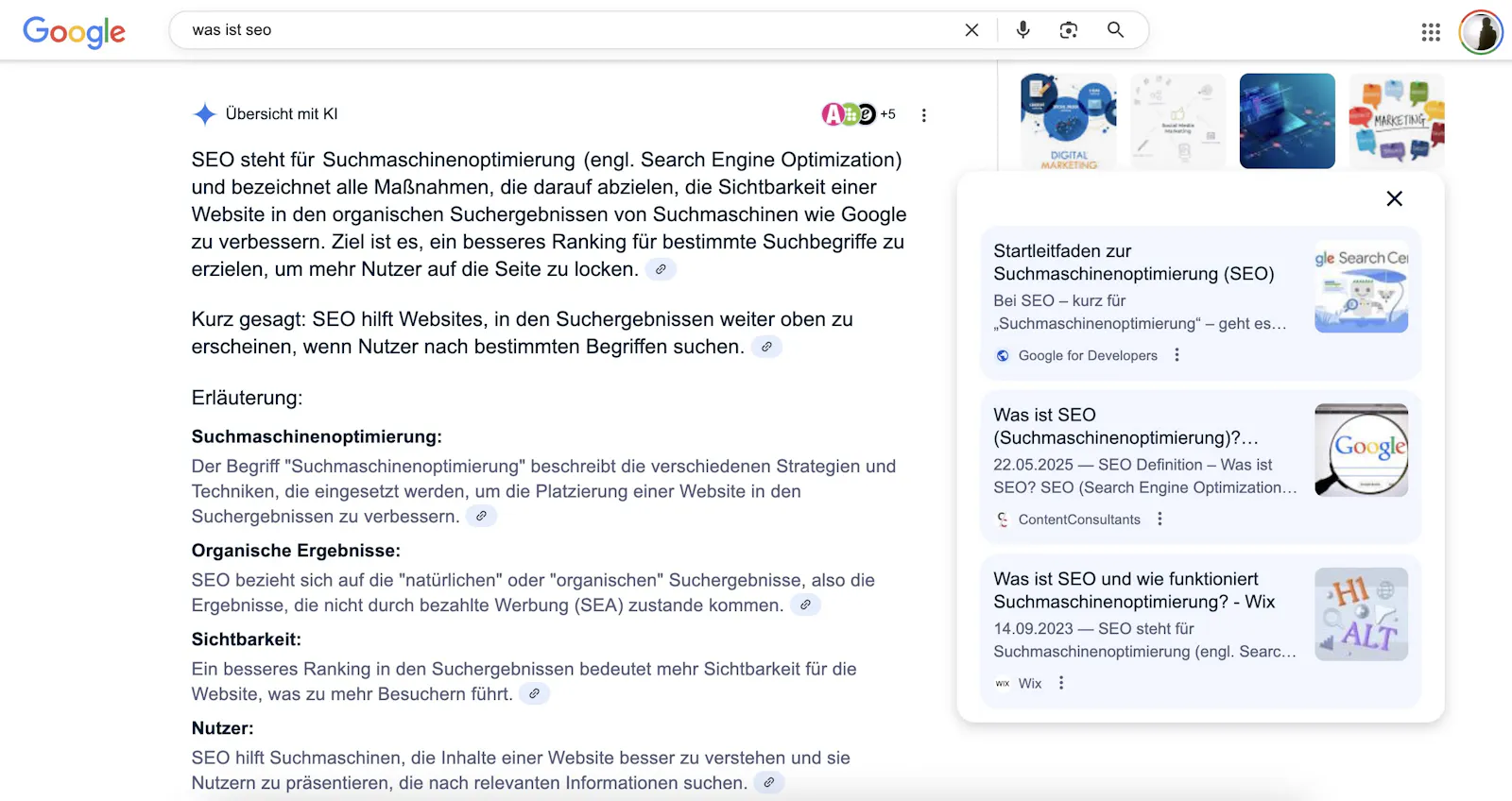Click the 'Nutzer:' heading
Screen dimensions: 1512x801
pos(223,728)
